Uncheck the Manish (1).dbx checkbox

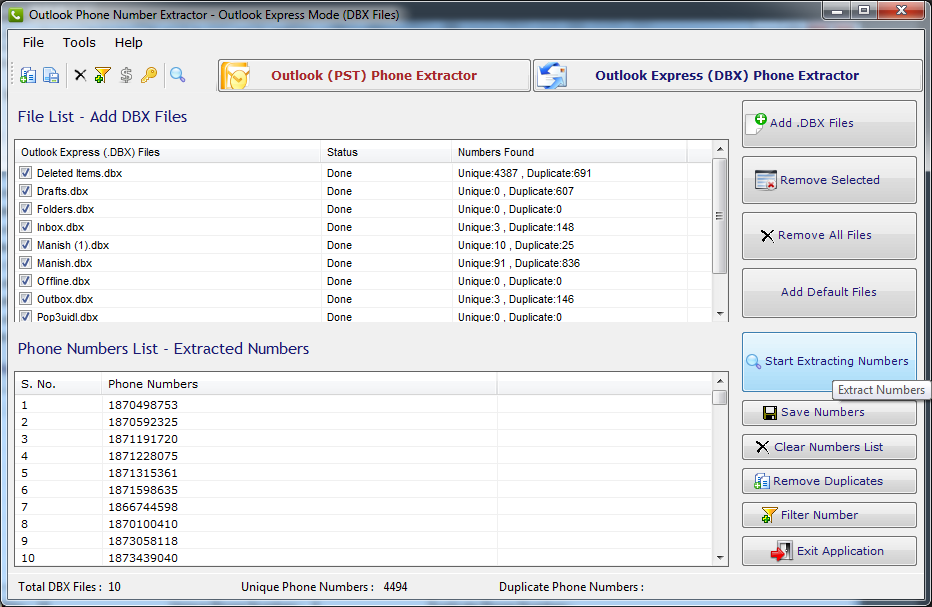[x=26, y=244]
